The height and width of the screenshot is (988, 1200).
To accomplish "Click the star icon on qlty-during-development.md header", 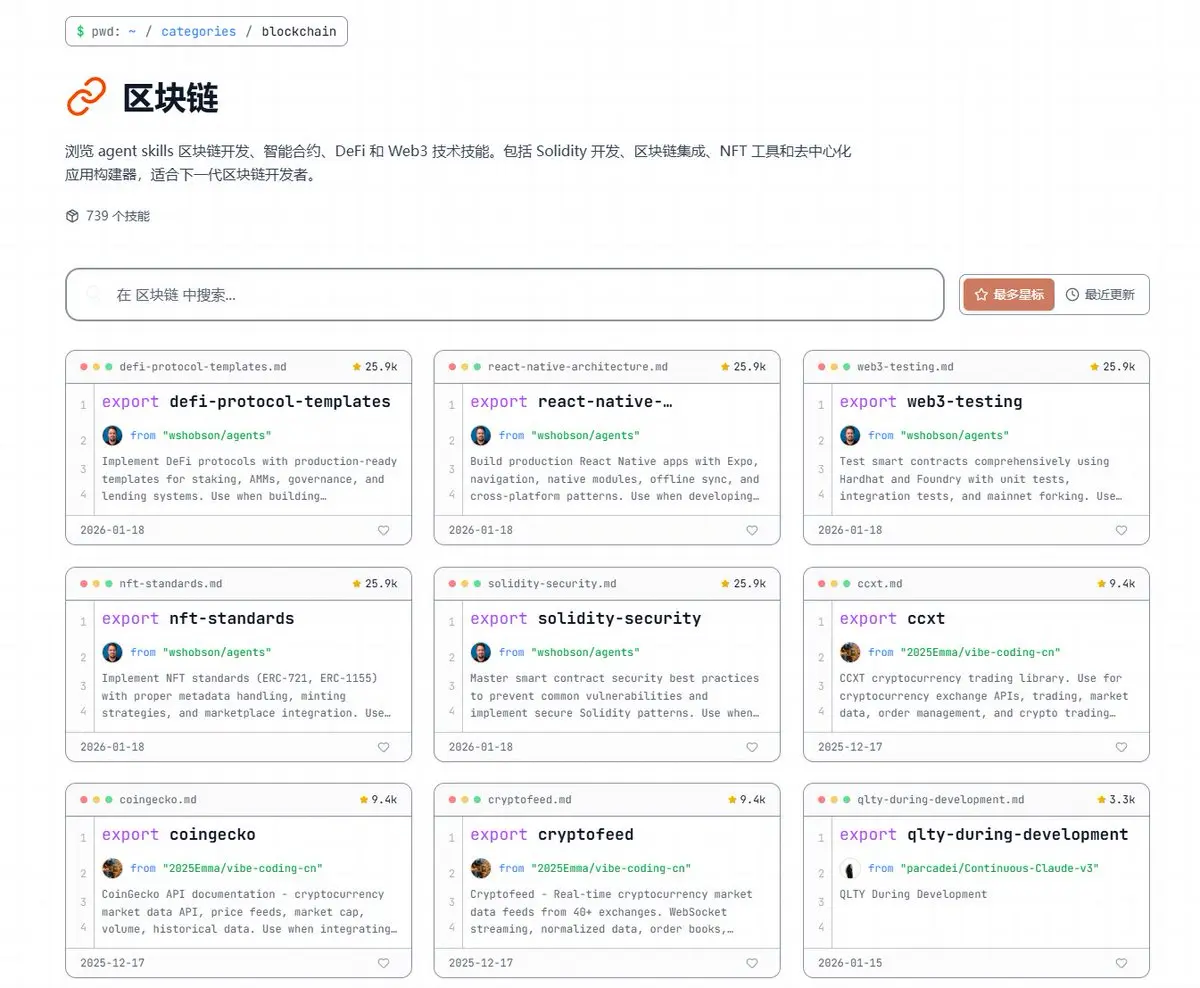I will pos(1101,799).
